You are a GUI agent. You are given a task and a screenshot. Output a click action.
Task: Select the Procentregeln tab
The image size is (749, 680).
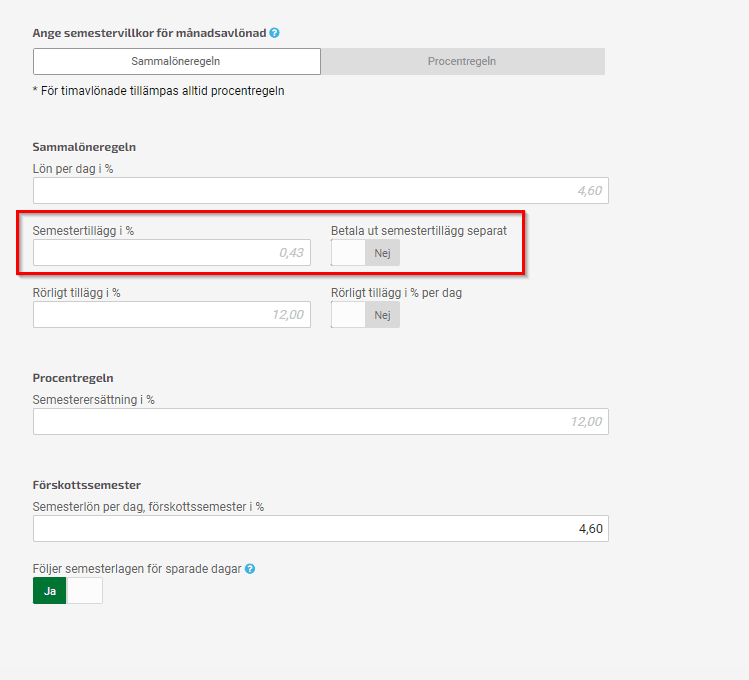coord(462,61)
